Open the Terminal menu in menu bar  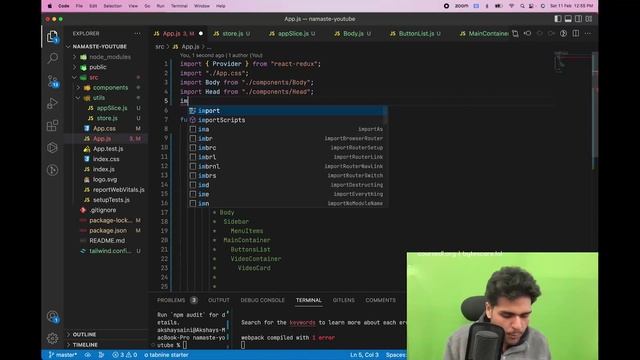179,6
